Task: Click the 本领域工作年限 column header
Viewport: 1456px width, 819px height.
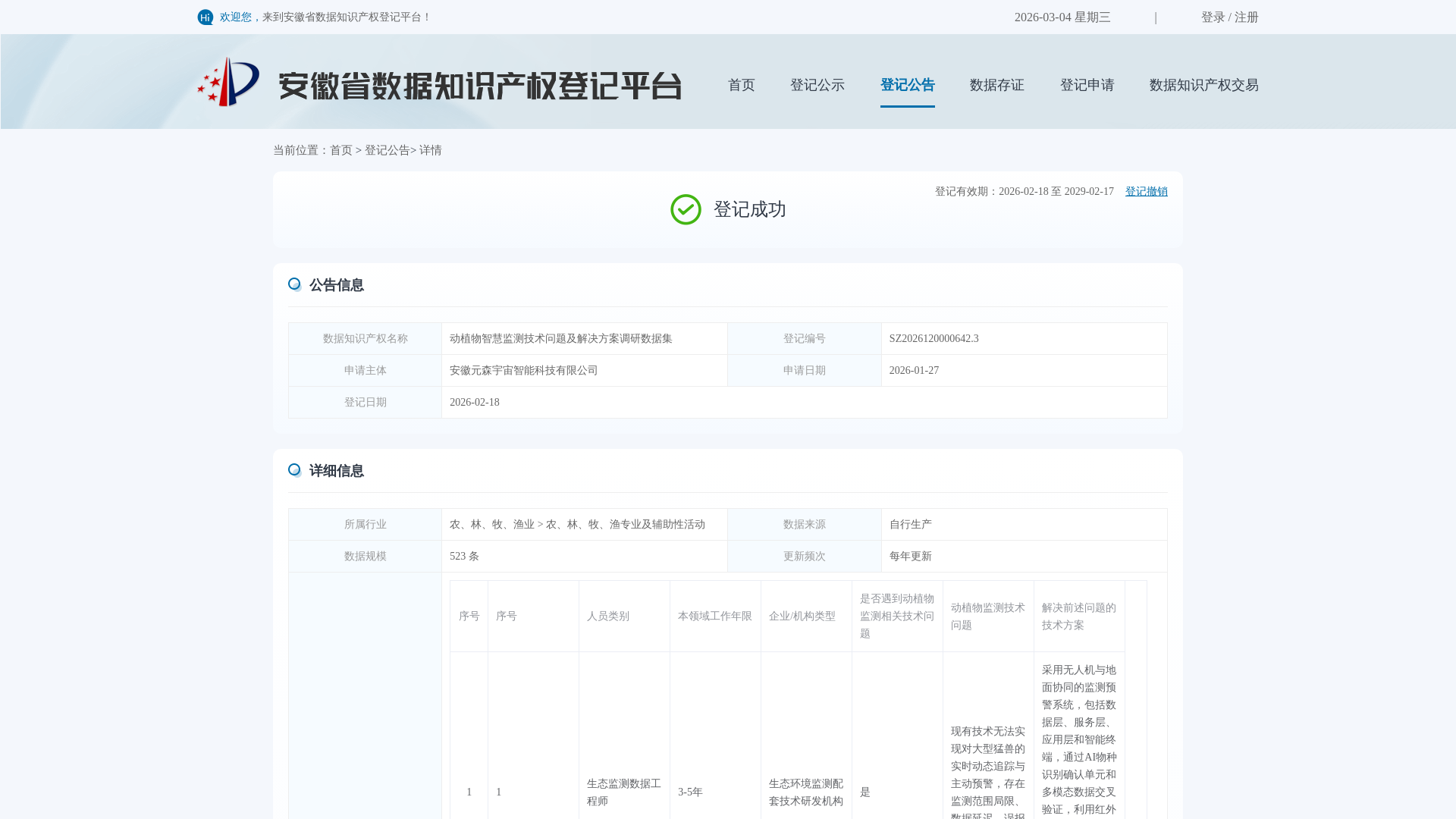Action: coord(715,617)
